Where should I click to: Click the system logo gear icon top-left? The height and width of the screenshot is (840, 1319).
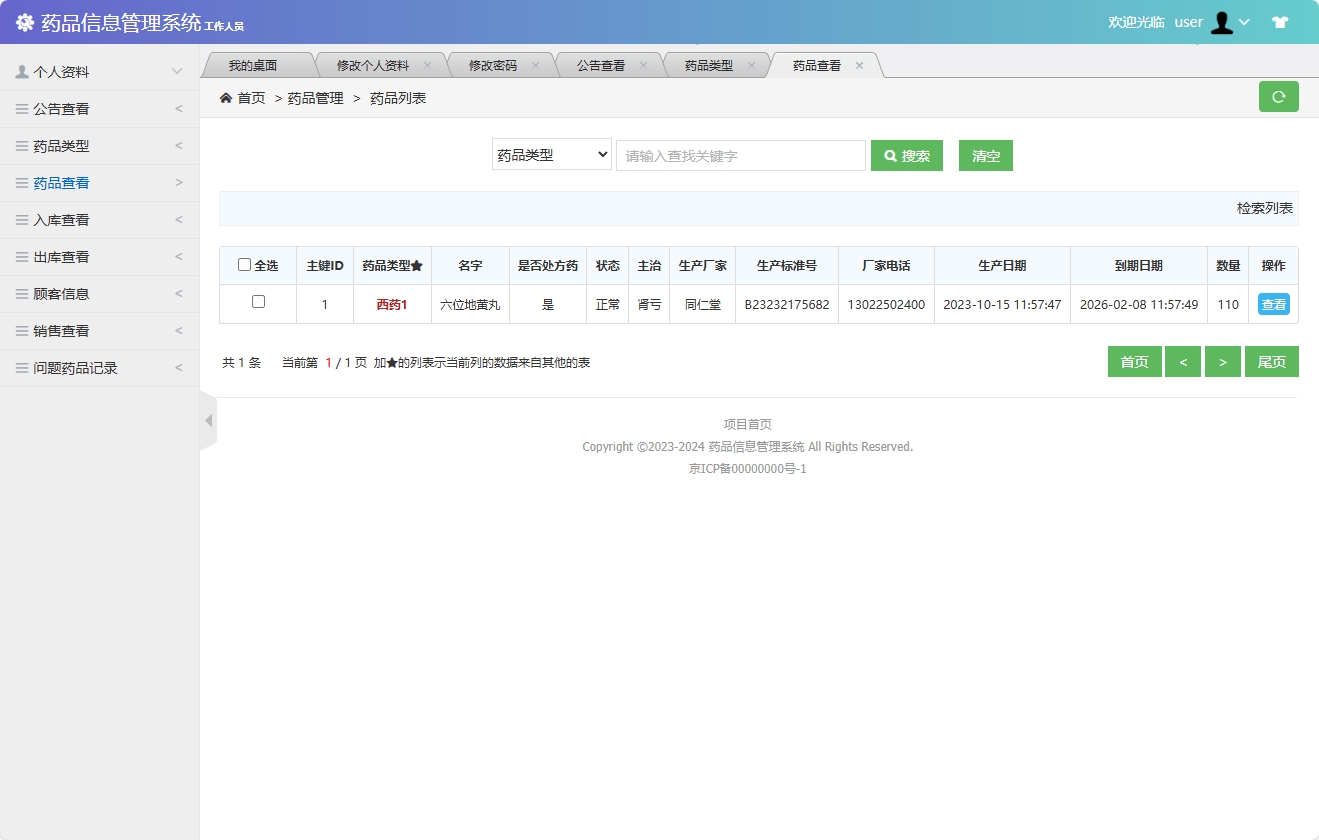23,21
